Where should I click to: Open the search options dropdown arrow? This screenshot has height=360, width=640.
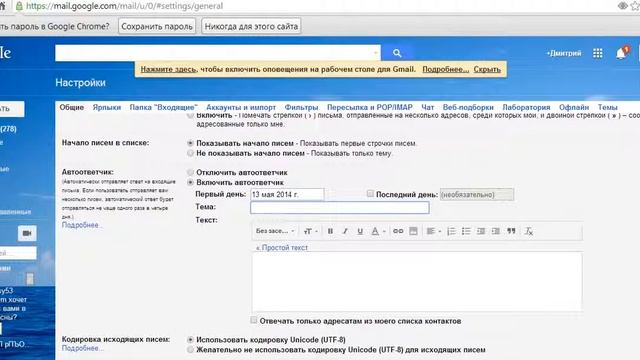(375, 53)
